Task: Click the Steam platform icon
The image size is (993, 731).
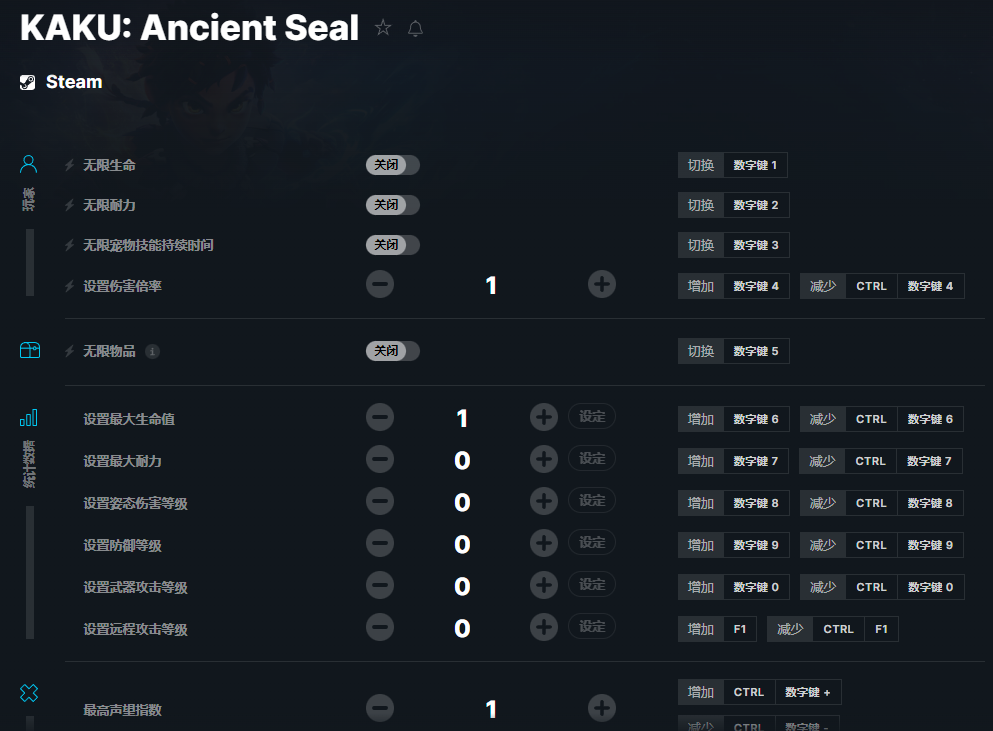Action: 27,82
